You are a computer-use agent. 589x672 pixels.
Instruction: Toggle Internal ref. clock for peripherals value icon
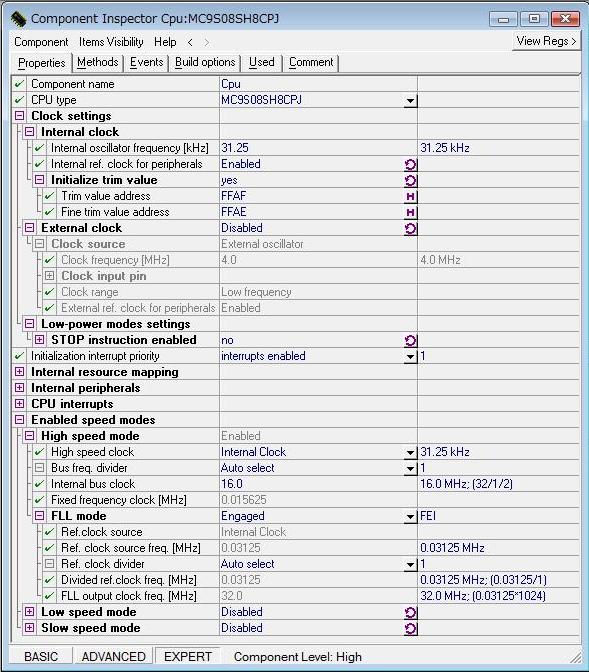[x=410, y=165]
